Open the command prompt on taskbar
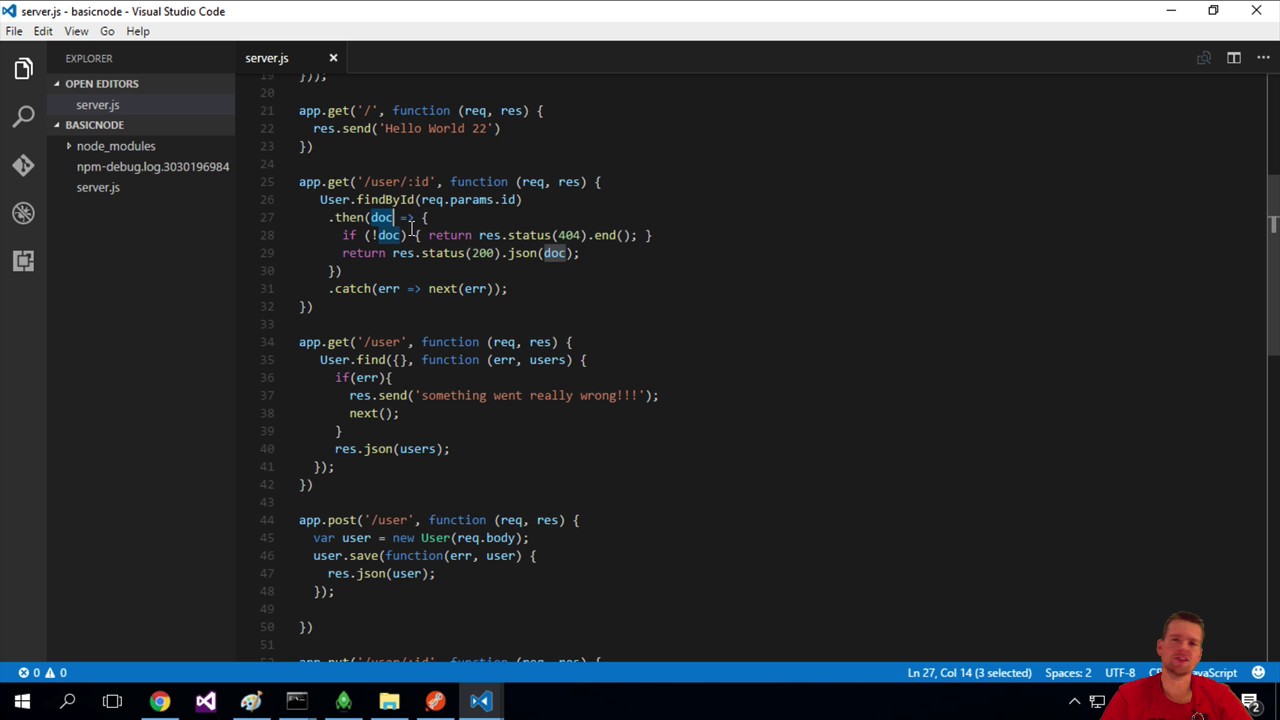1280x720 pixels. click(x=297, y=702)
